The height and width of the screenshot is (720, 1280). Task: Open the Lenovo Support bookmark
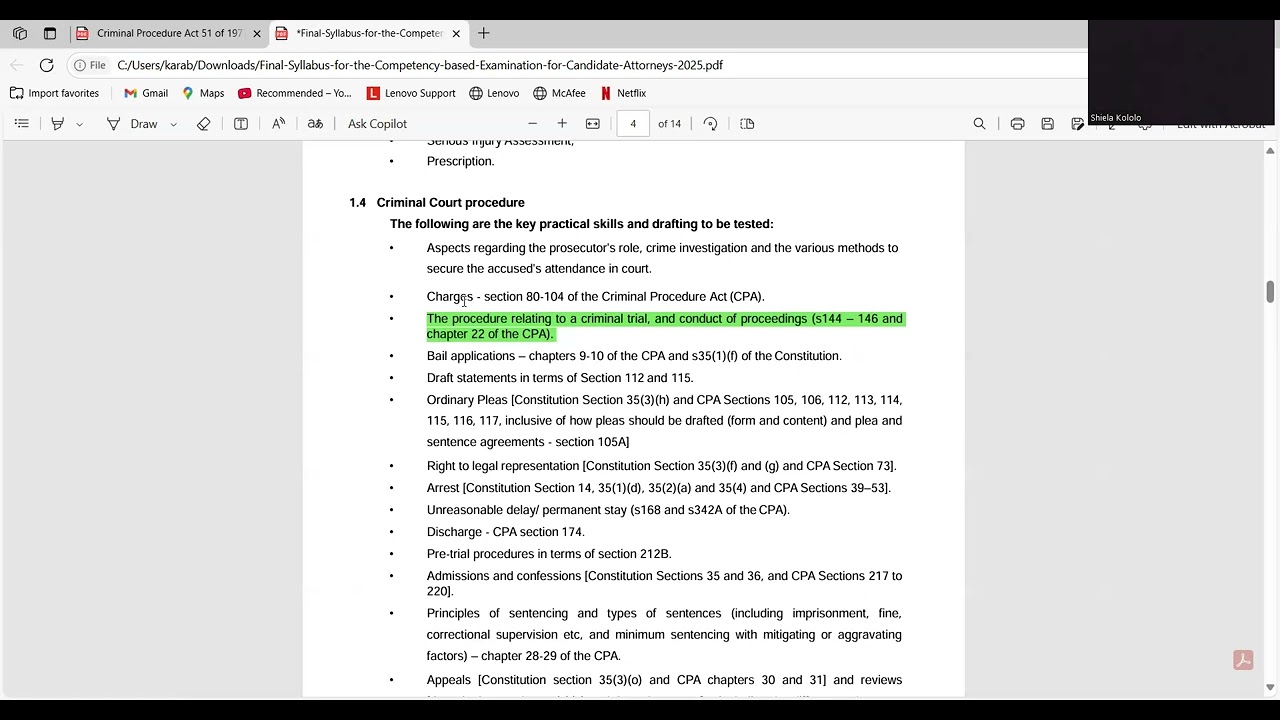(411, 93)
